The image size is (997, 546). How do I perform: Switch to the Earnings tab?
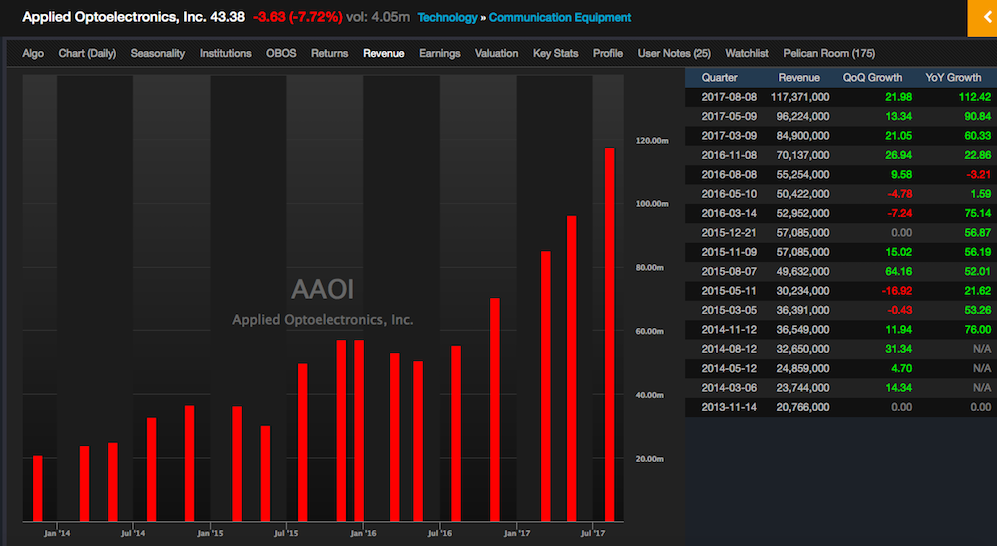(x=439, y=53)
